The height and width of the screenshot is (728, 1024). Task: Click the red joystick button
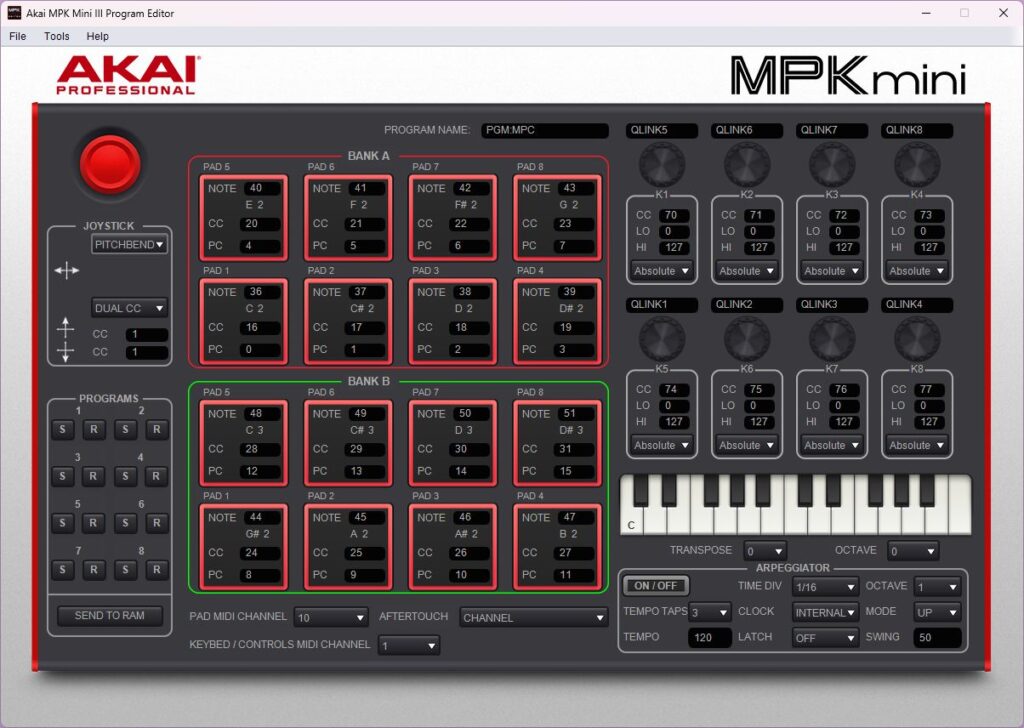(x=109, y=163)
